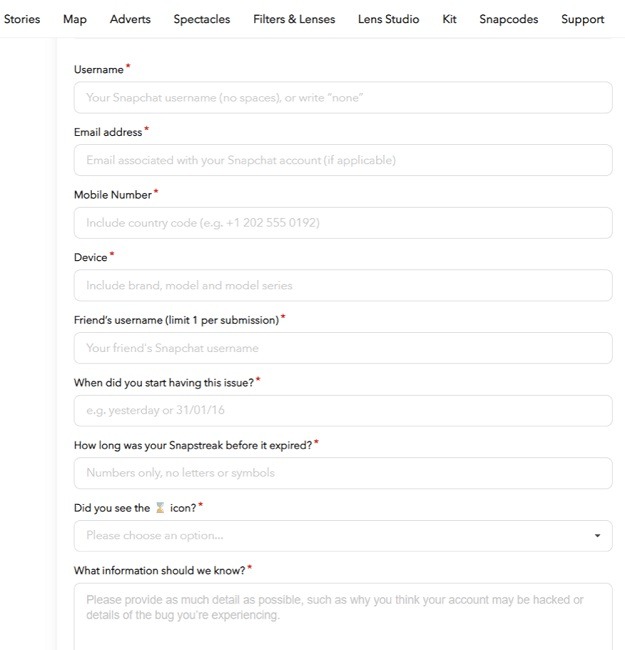Select the Snapstreak length field
625x650 pixels.
[342, 473]
